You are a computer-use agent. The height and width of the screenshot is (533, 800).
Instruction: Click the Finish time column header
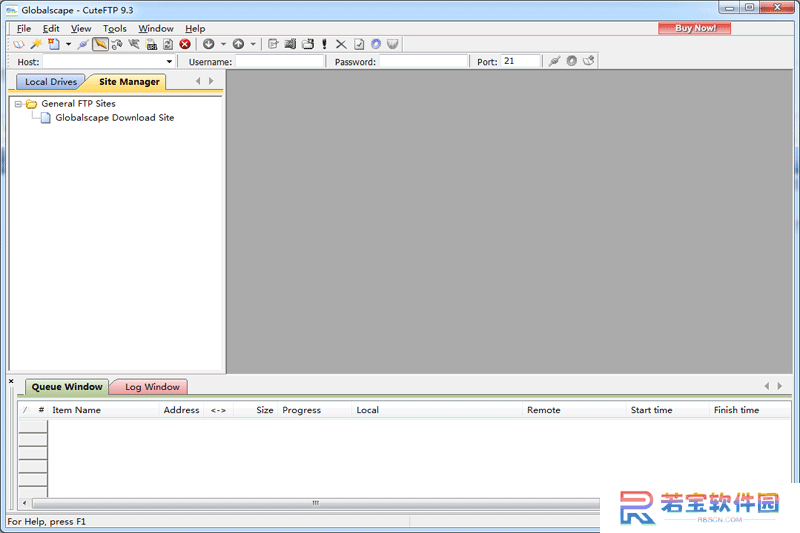pyautogui.click(x=749, y=410)
